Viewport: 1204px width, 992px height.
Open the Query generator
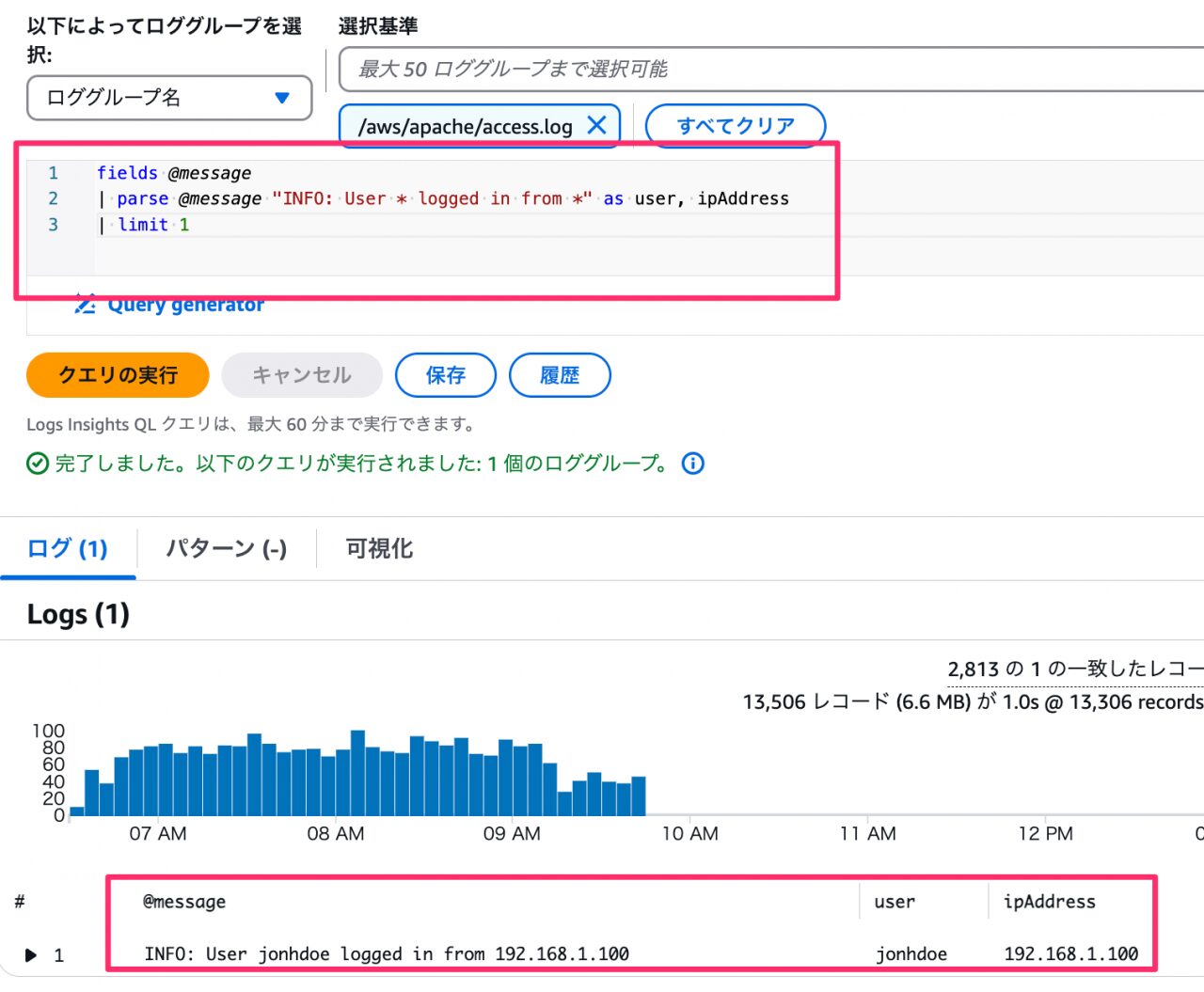coord(185,305)
